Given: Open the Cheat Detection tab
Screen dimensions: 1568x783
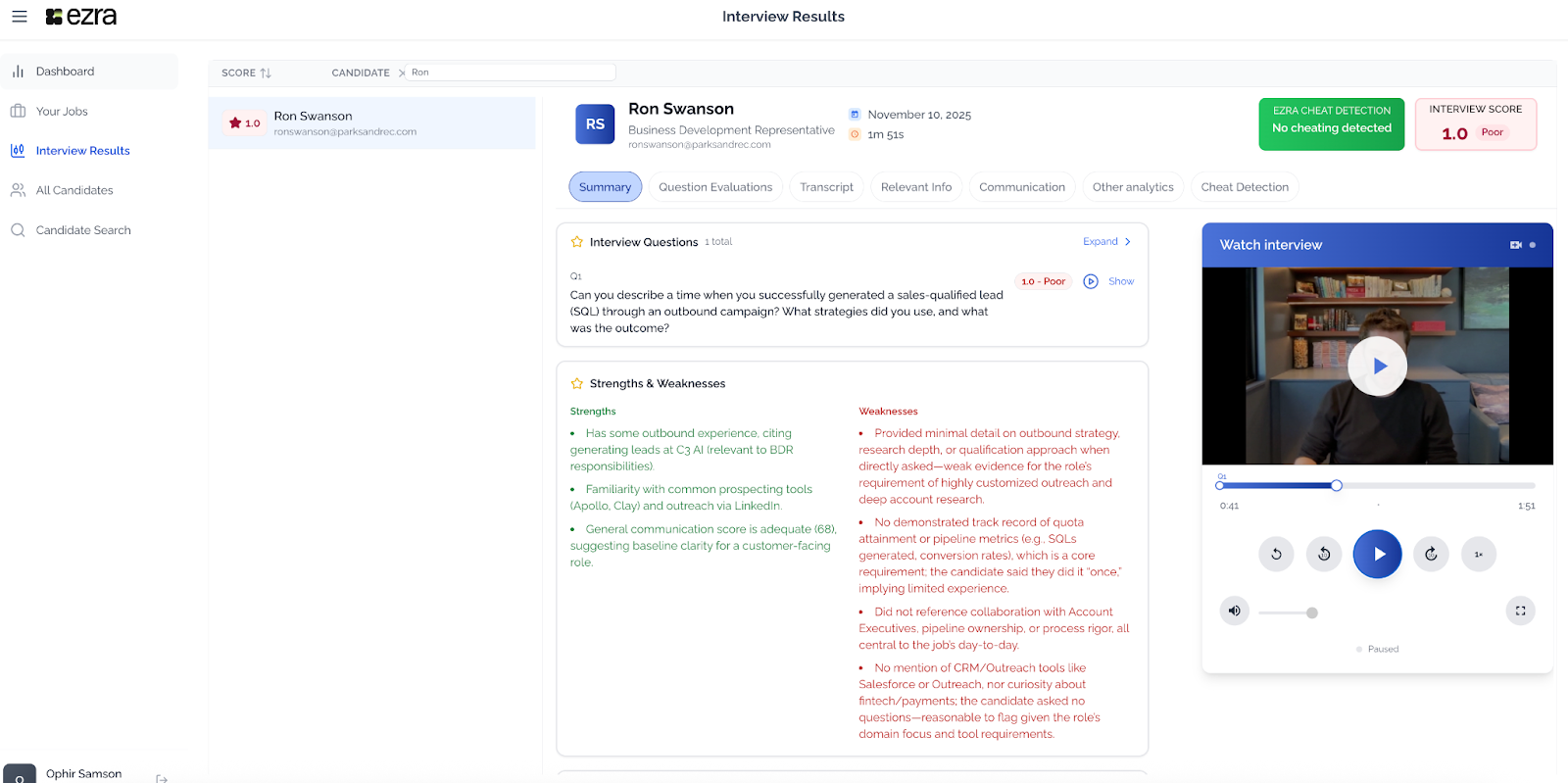Looking at the screenshot, I should coord(1245,187).
